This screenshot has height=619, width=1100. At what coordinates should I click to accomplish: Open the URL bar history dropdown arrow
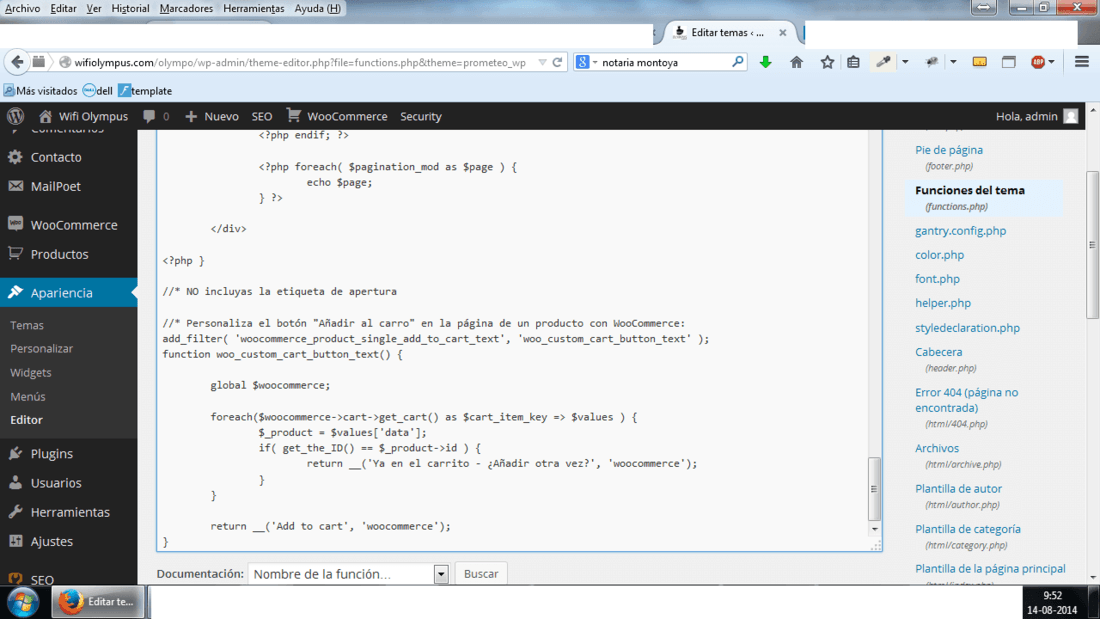(542, 62)
